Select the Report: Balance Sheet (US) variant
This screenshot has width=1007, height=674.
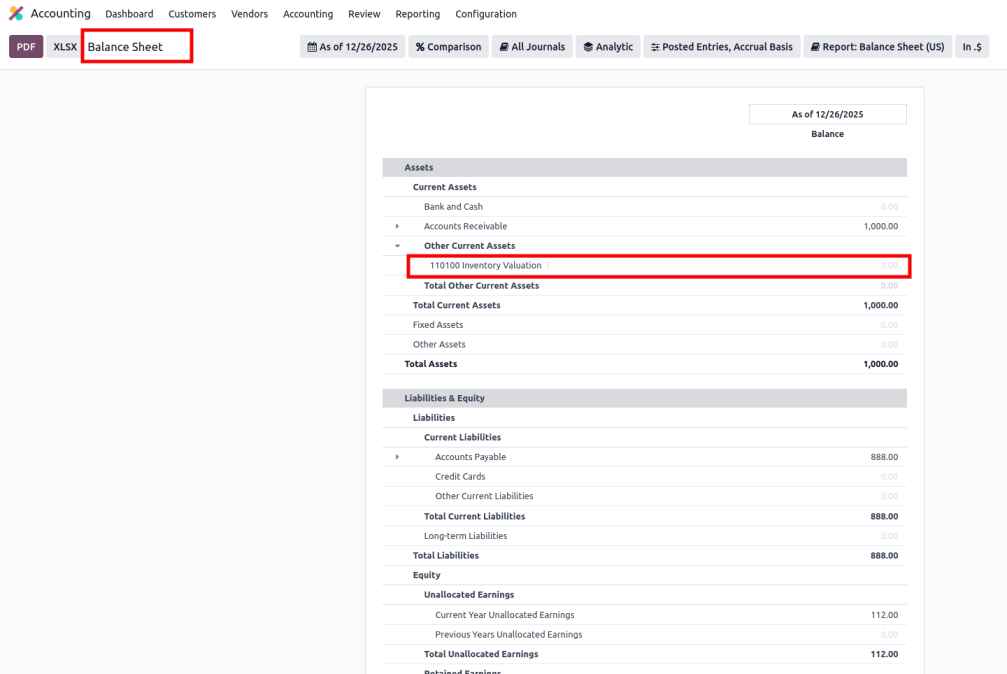pyautogui.click(x=877, y=47)
